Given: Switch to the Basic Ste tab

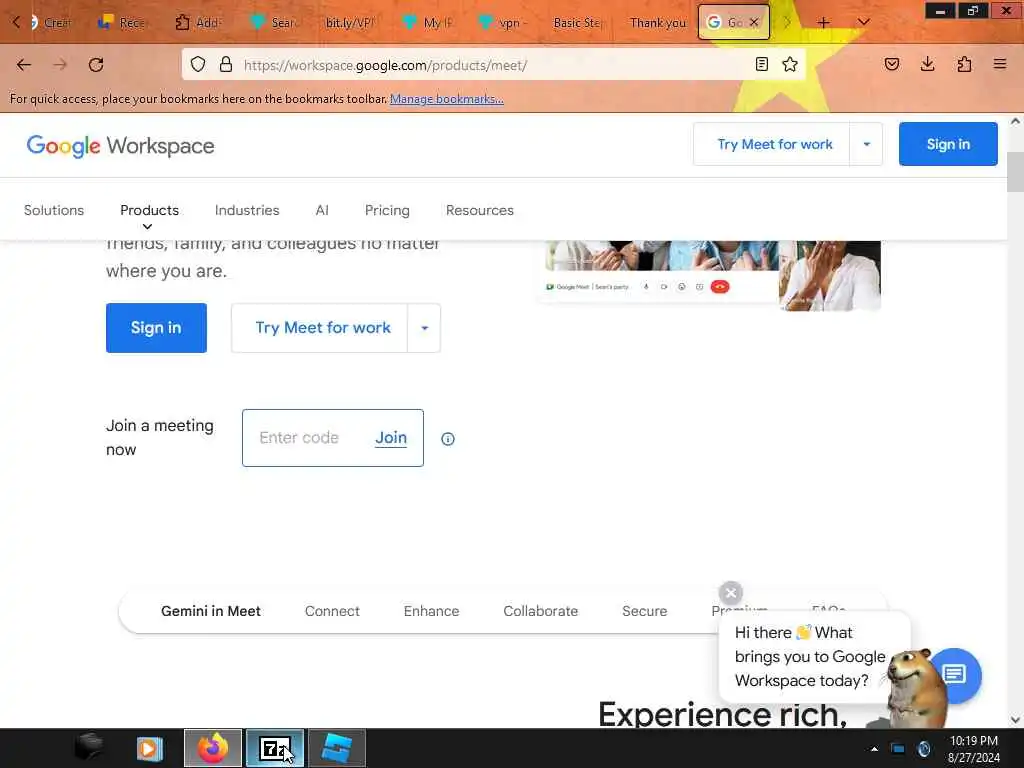Looking at the screenshot, I should click(x=576, y=23).
